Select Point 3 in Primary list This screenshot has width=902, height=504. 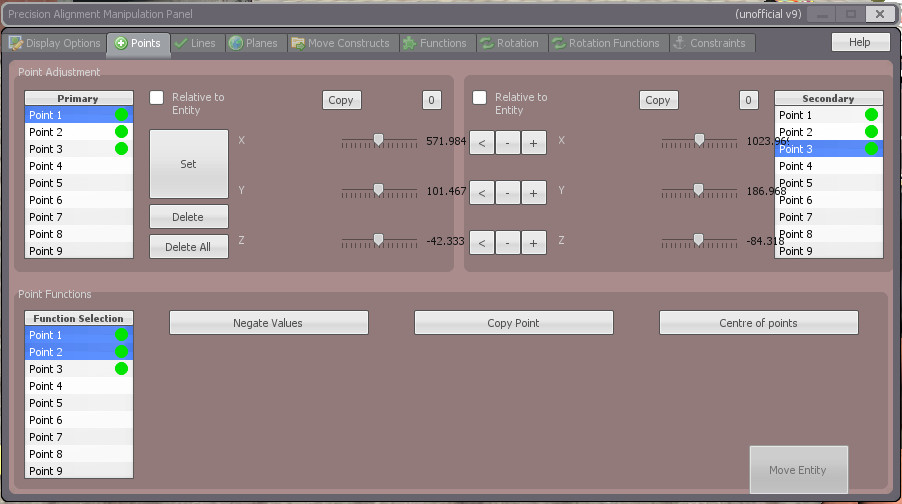pos(79,149)
